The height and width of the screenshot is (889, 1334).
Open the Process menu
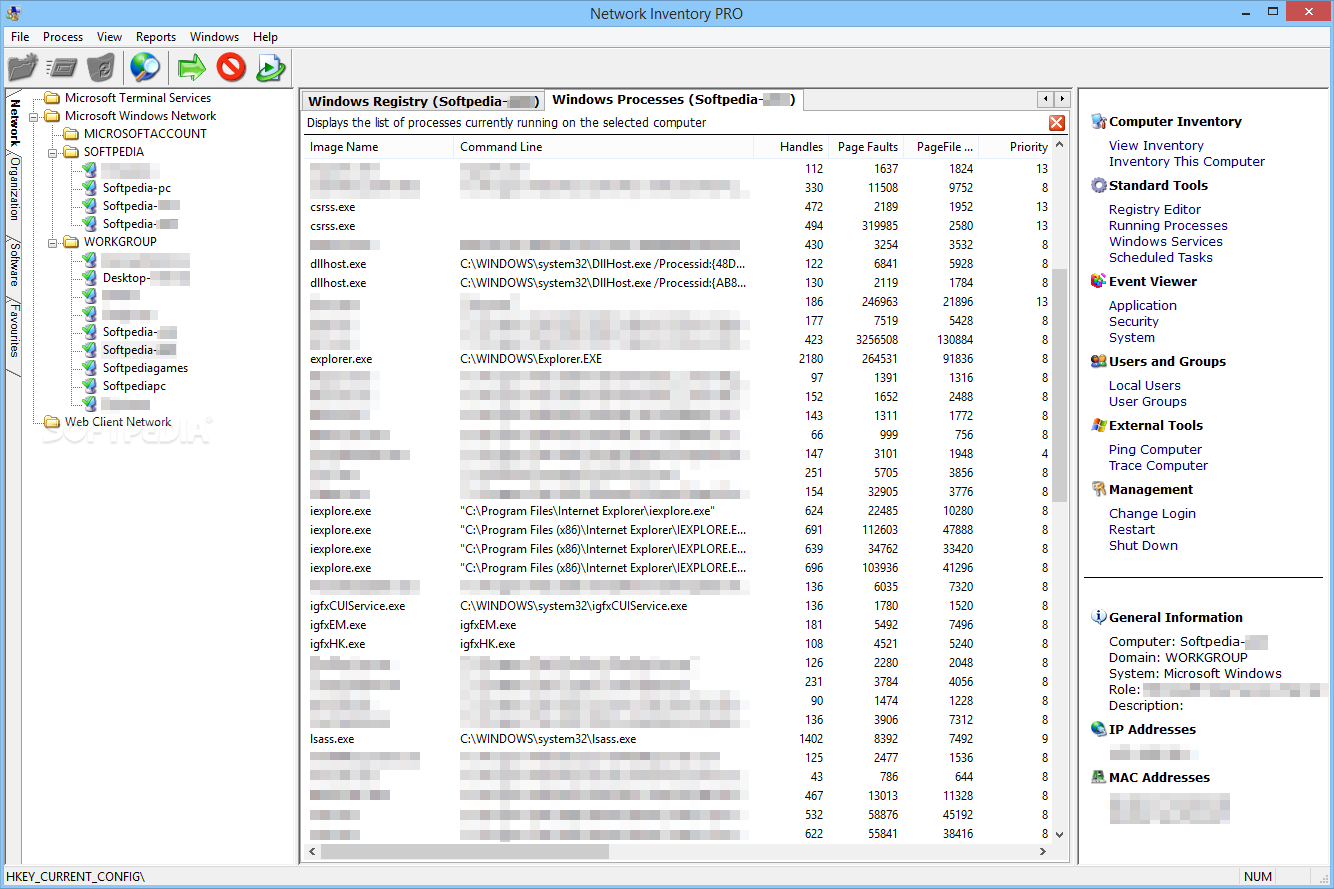pyautogui.click(x=63, y=37)
